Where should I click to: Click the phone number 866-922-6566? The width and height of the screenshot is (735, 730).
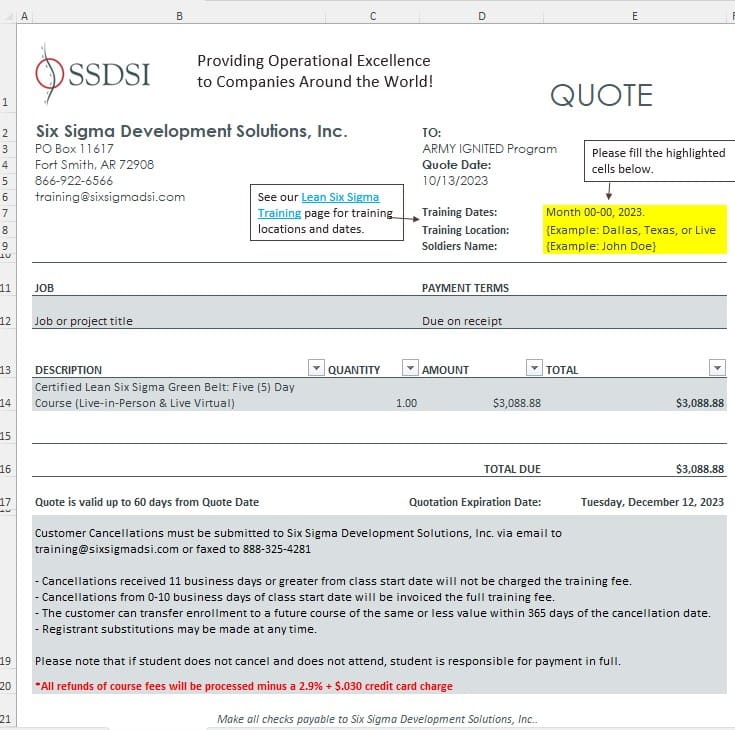tap(74, 181)
